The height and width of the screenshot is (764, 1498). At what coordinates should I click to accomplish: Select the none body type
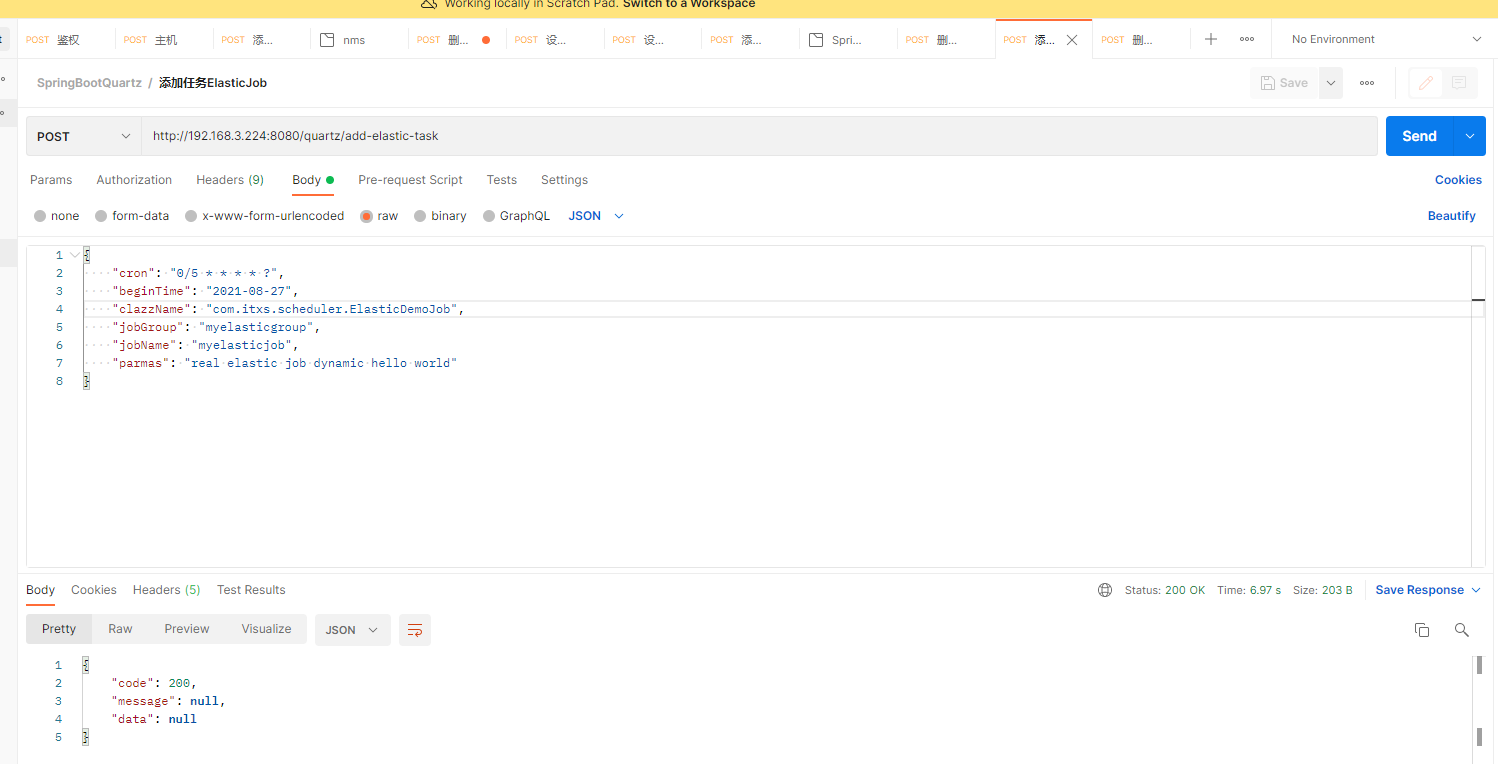[57, 216]
